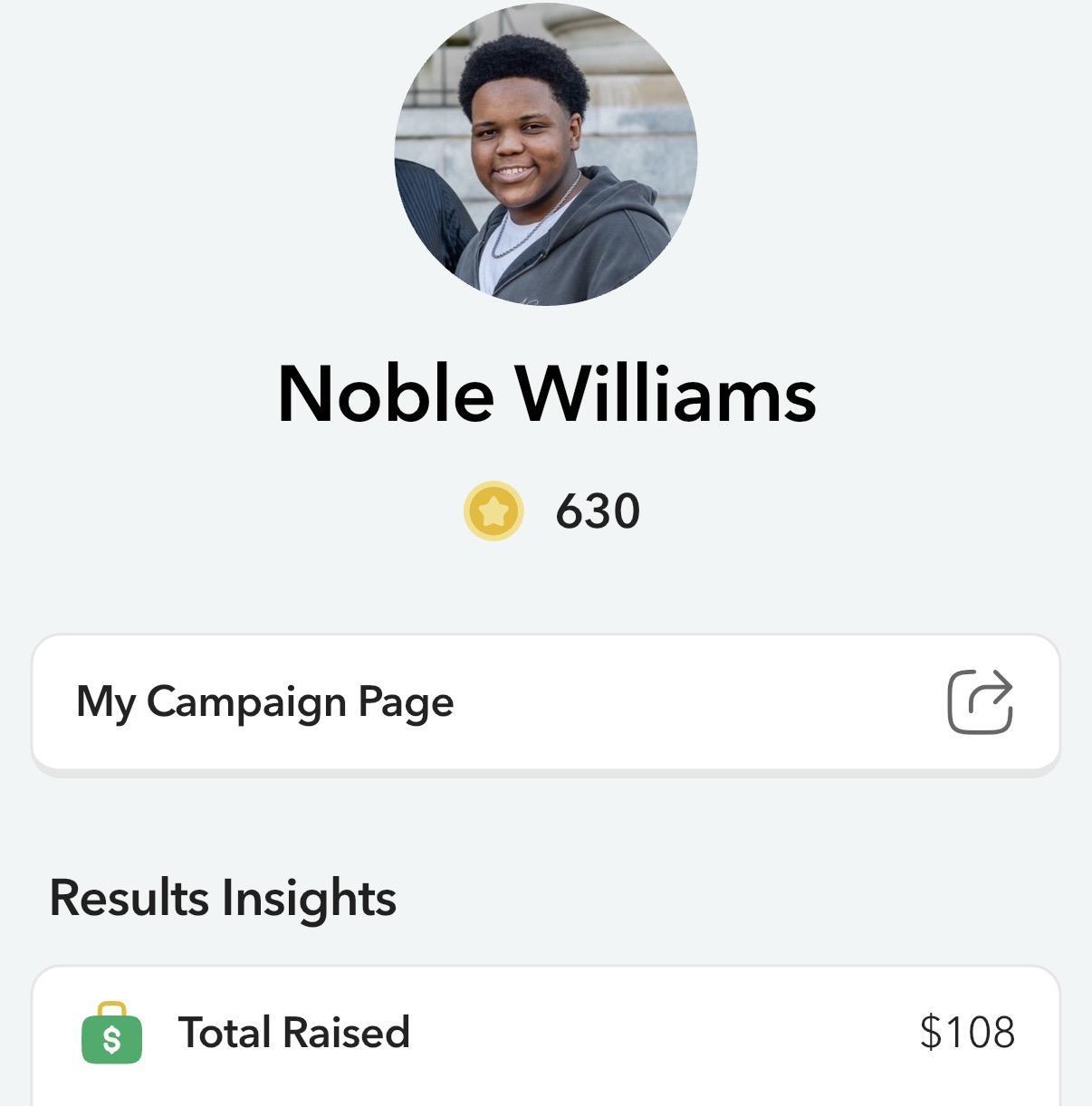
Task: Open the Total Raised insights row
Action: click(546, 1033)
